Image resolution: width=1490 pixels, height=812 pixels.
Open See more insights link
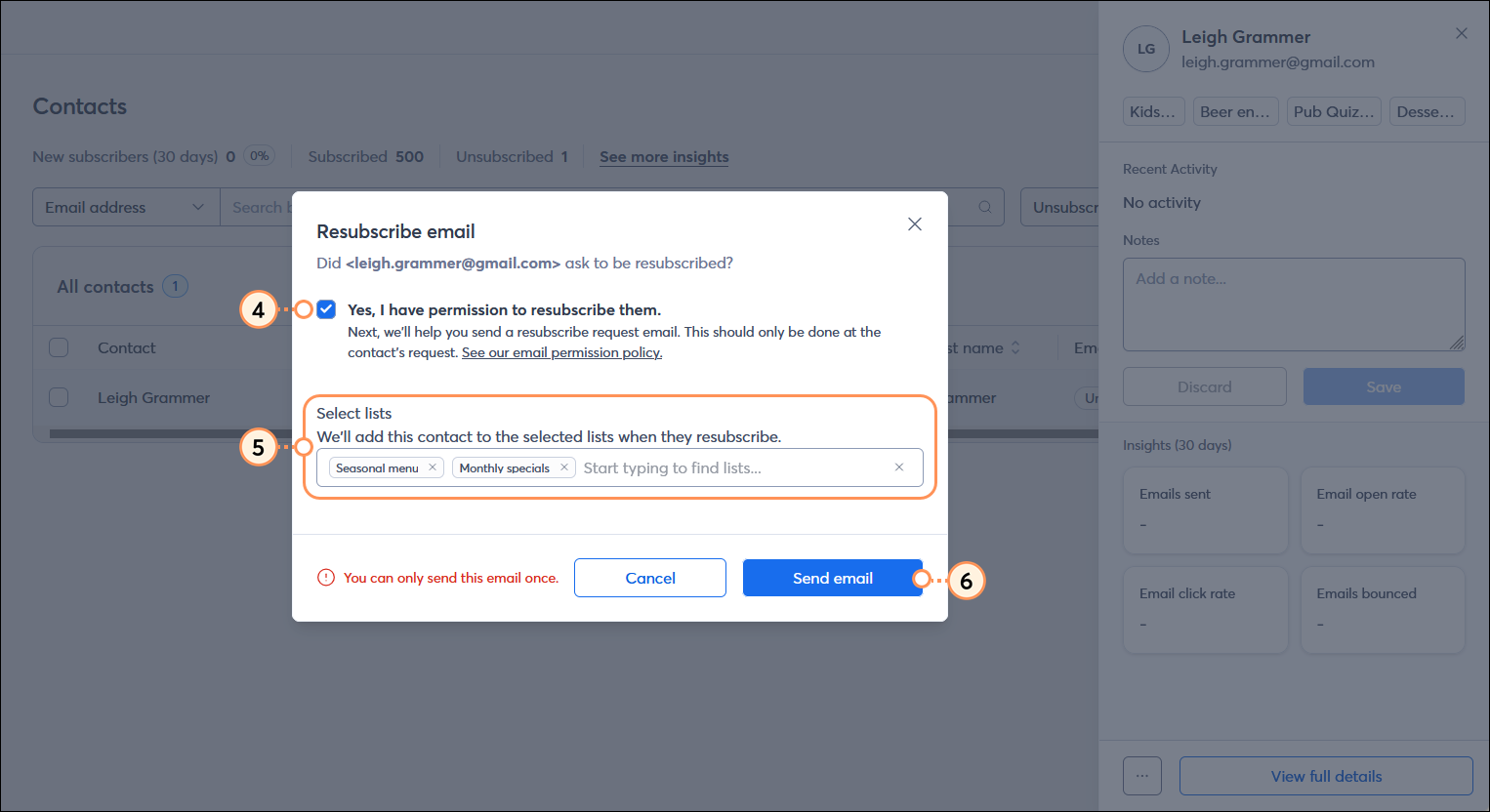(x=664, y=156)
